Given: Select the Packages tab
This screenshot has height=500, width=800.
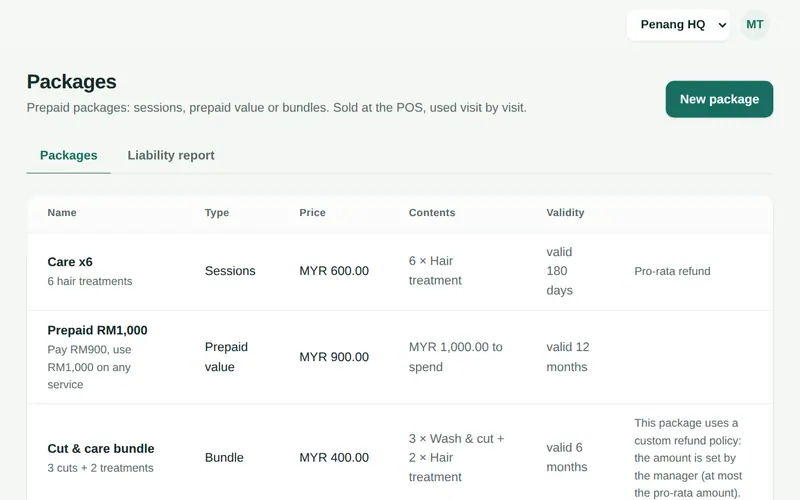Looking at the screenshot, I should (x=68, y=155).
